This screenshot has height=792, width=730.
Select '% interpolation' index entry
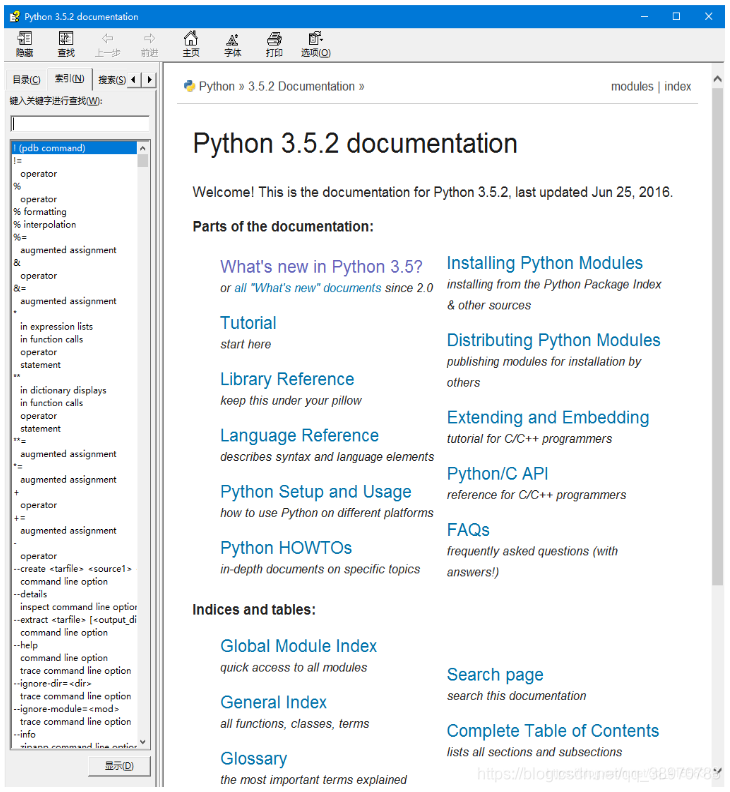click(44, 224)
